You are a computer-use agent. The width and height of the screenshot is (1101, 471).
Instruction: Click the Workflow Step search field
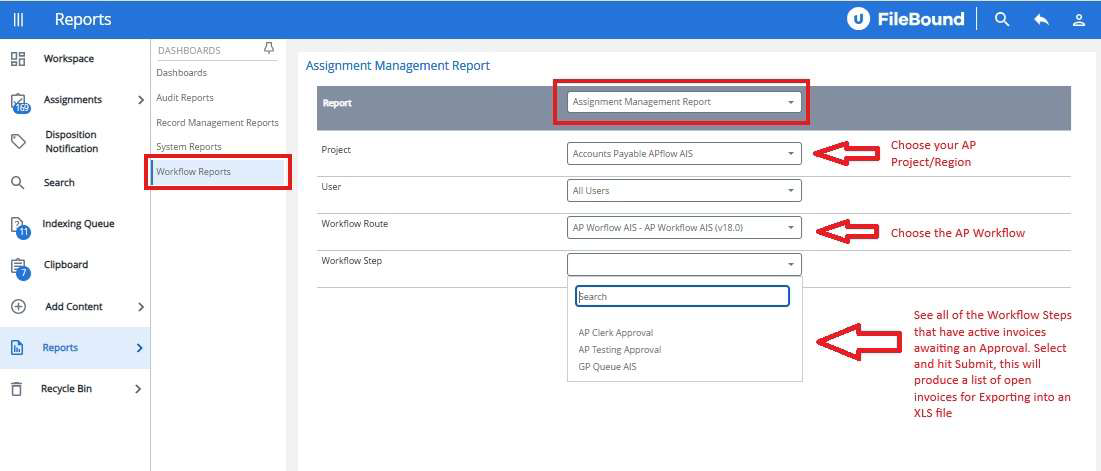[x=683, y=296]
